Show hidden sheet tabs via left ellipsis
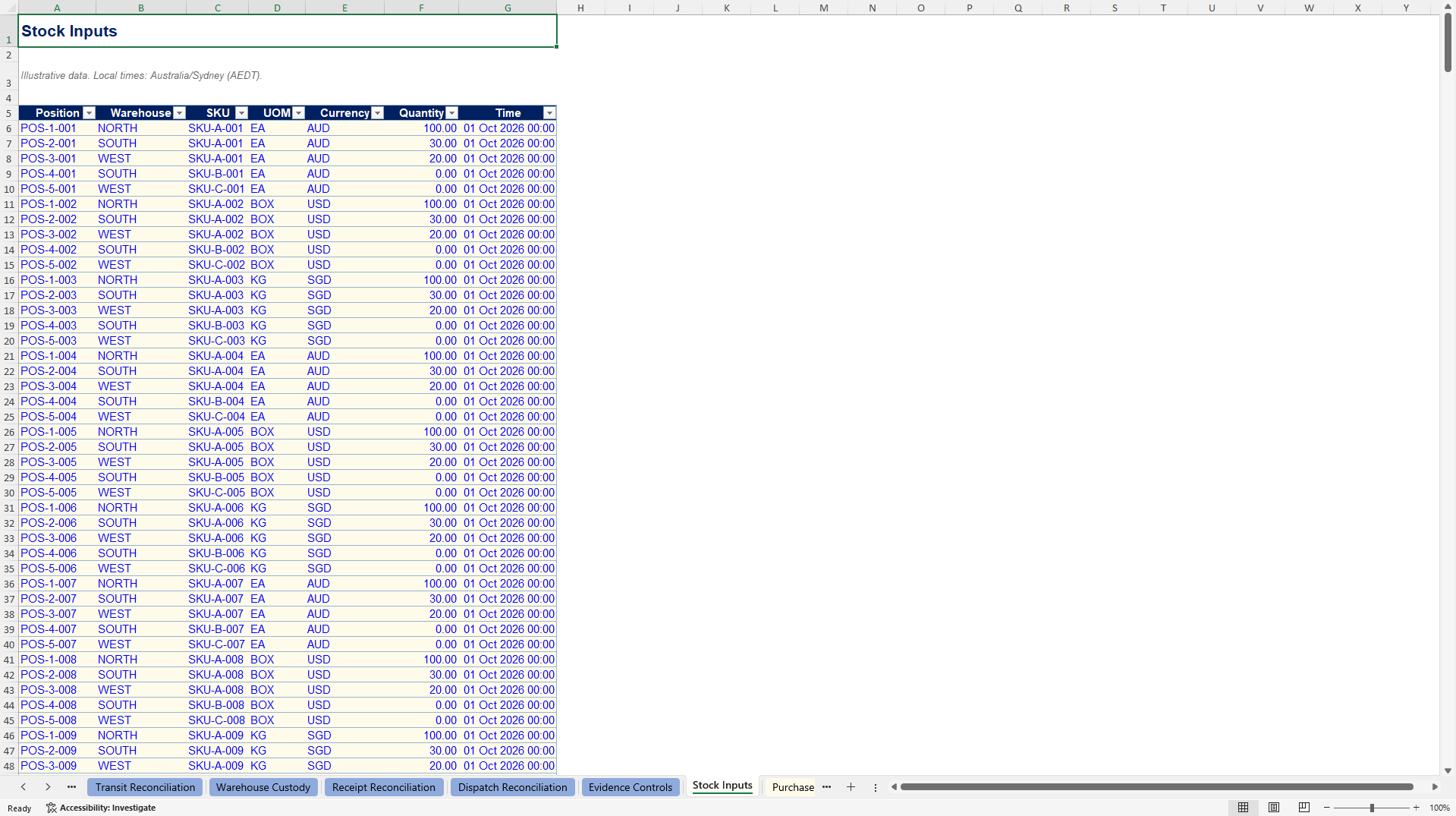Viewport: 1456px width, 816px height. click(71, 787)
